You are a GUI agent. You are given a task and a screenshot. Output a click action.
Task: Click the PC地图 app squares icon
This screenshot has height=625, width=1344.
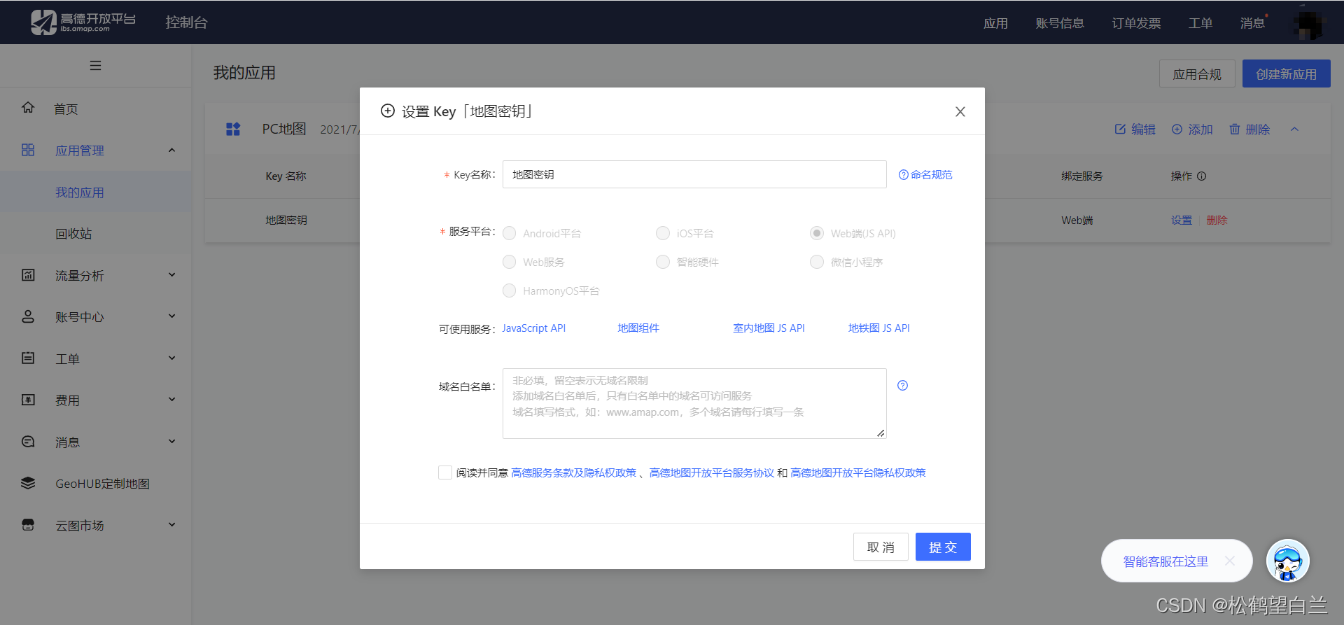233,129
